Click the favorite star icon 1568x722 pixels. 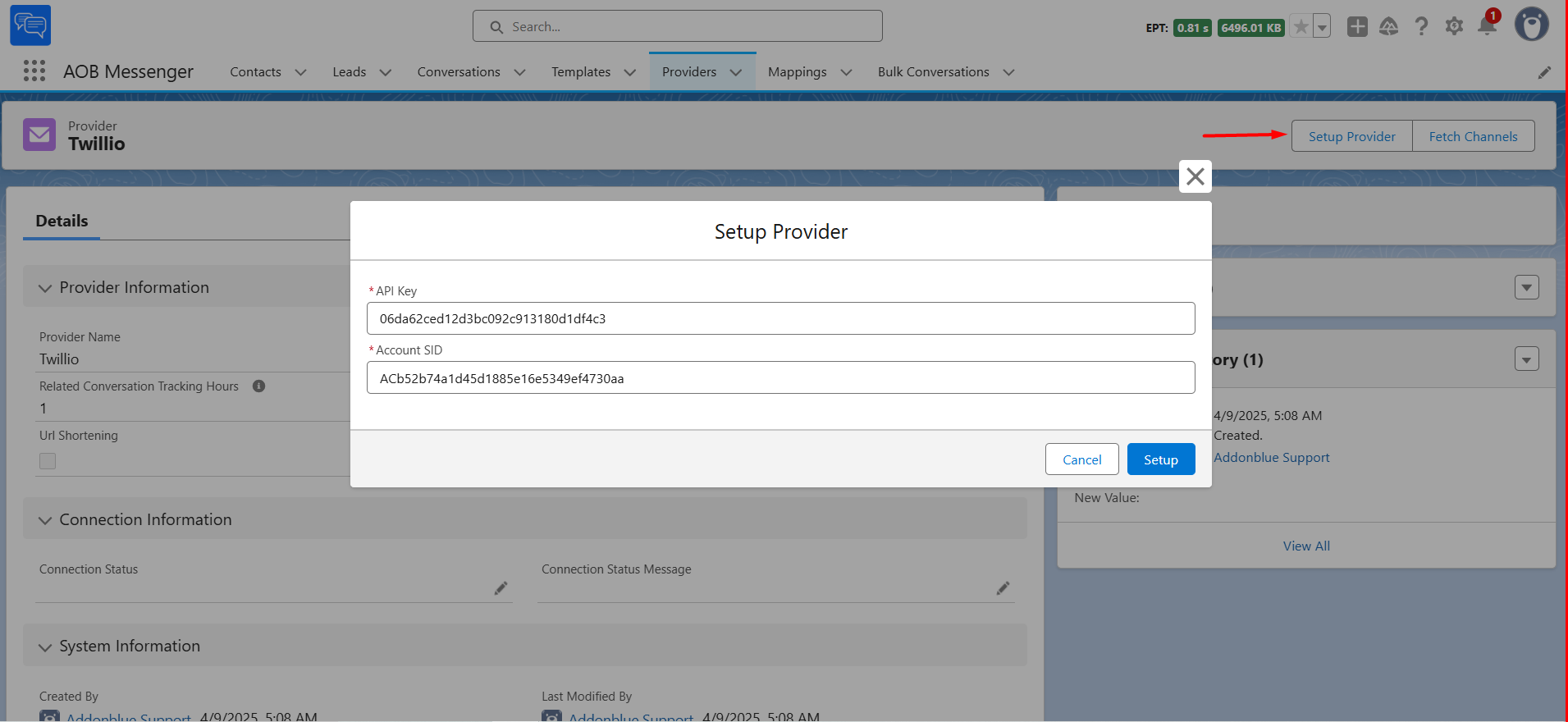[1301, 27]
